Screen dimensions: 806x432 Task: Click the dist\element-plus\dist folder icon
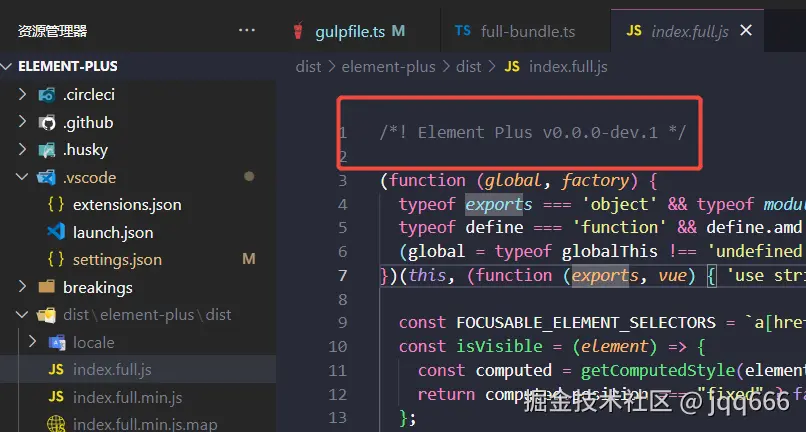(x=47, y=315)
